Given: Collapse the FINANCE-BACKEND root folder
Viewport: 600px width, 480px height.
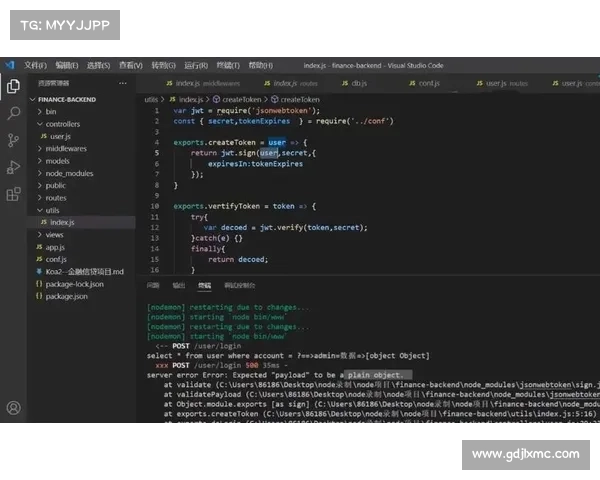Looking at the screenshot, I should click(x=70, y=100).
